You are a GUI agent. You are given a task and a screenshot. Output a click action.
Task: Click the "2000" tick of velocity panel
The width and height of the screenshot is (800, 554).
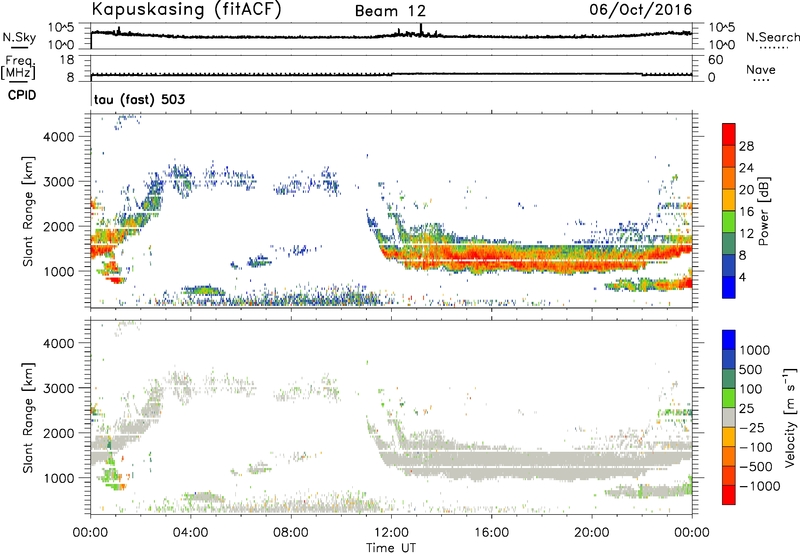click(x=59, y=433)
